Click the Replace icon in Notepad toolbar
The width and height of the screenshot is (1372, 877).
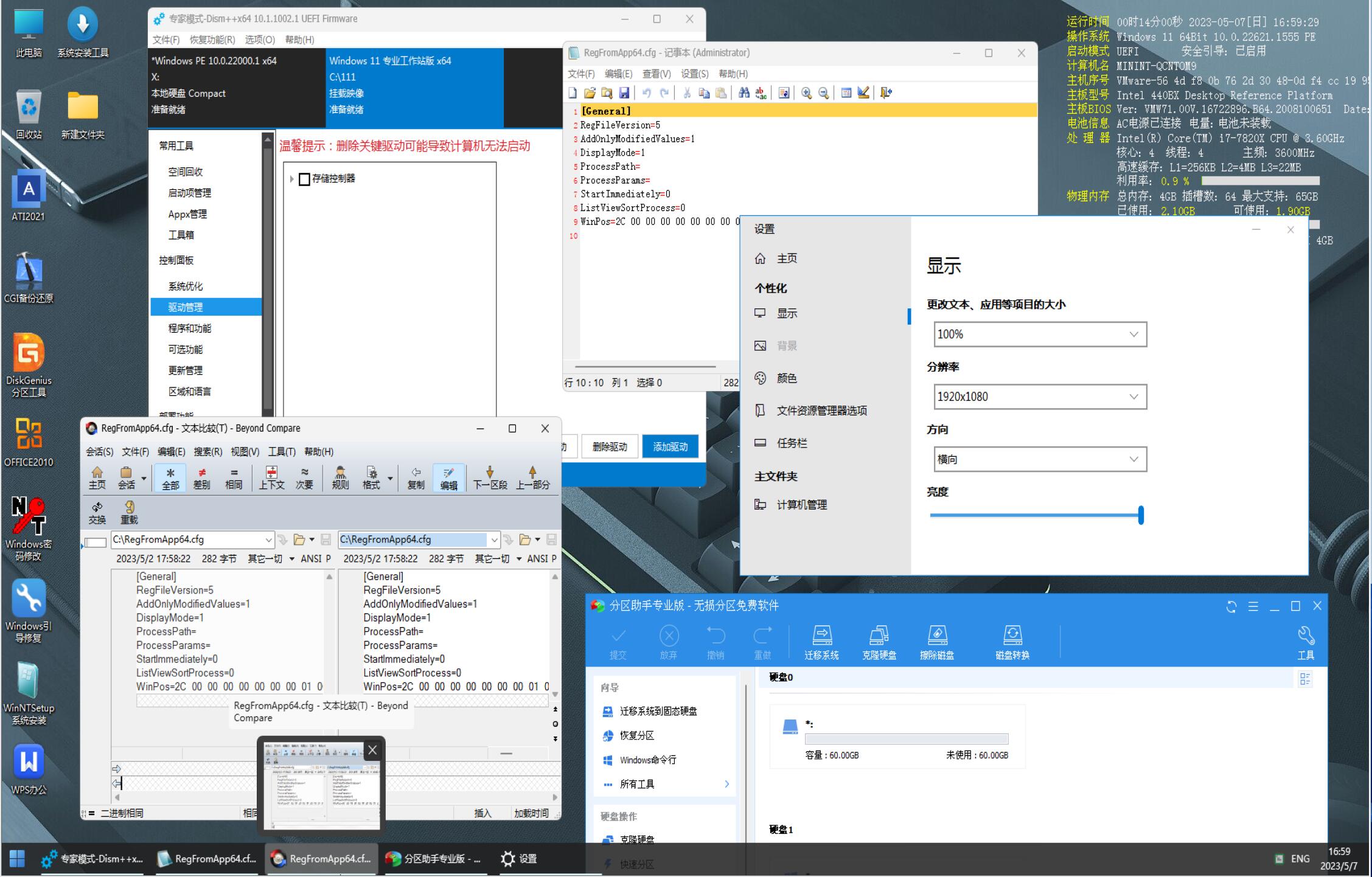[x=761, y=92]
